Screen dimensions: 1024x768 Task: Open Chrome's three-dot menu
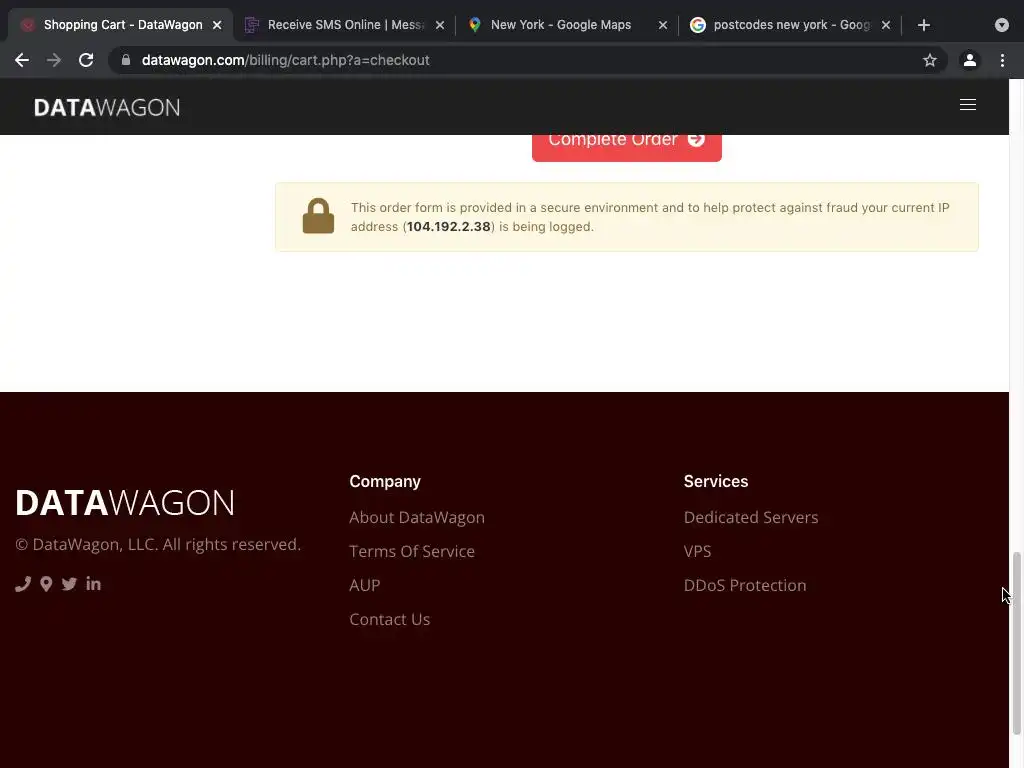[x=1002, y=60]
